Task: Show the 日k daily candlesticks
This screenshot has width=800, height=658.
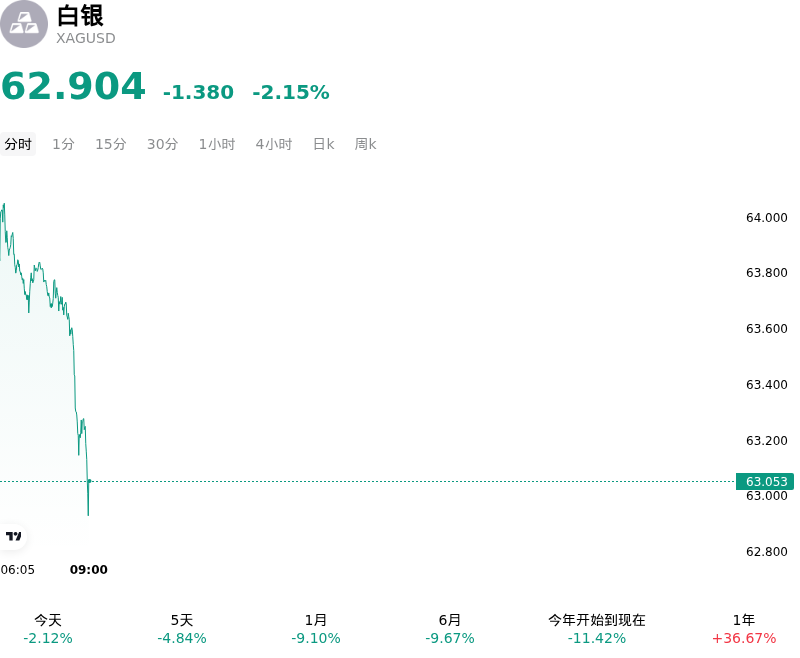Action: click(323, 144)
